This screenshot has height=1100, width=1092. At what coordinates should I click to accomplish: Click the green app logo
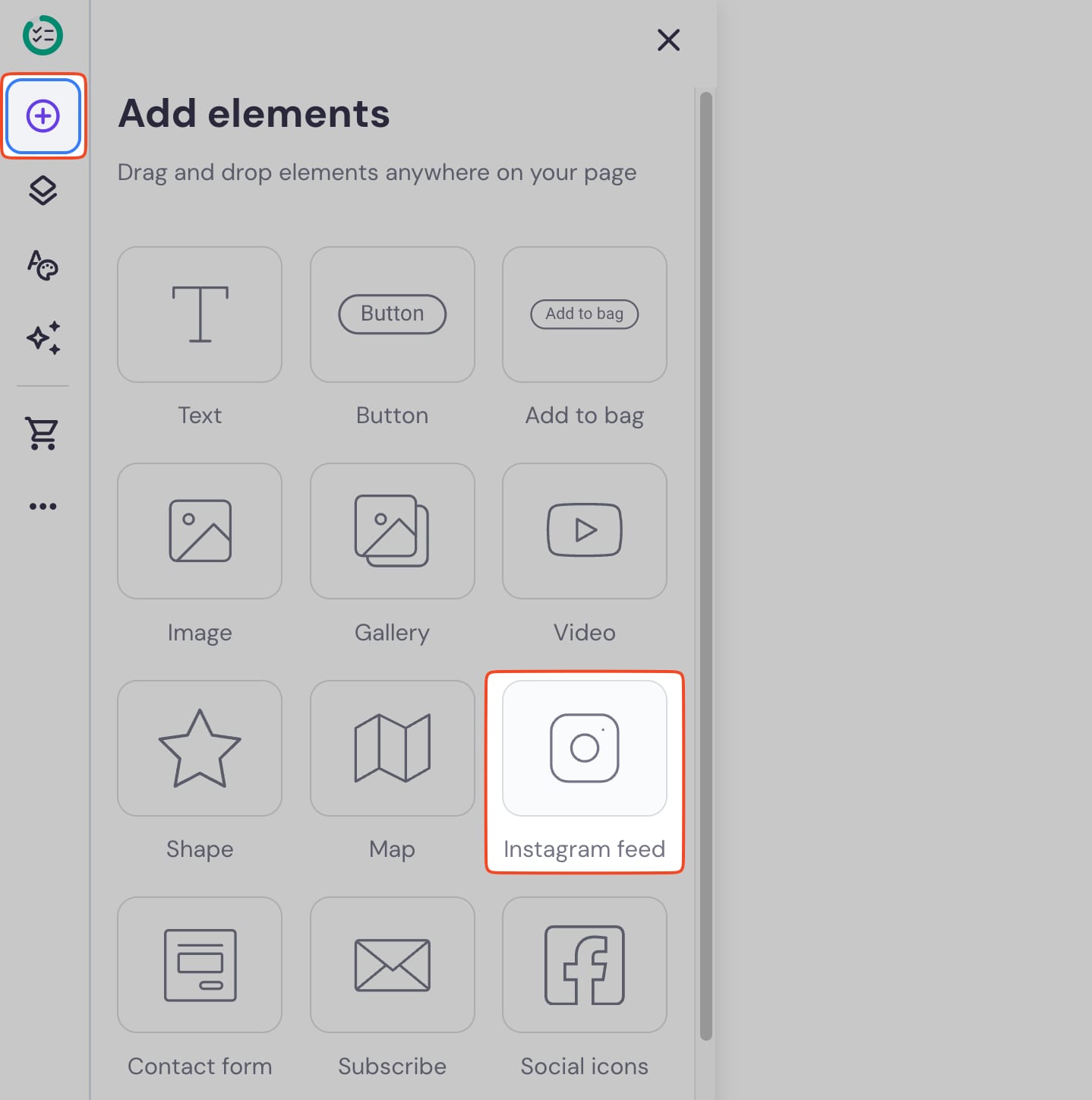coord(43,34)
